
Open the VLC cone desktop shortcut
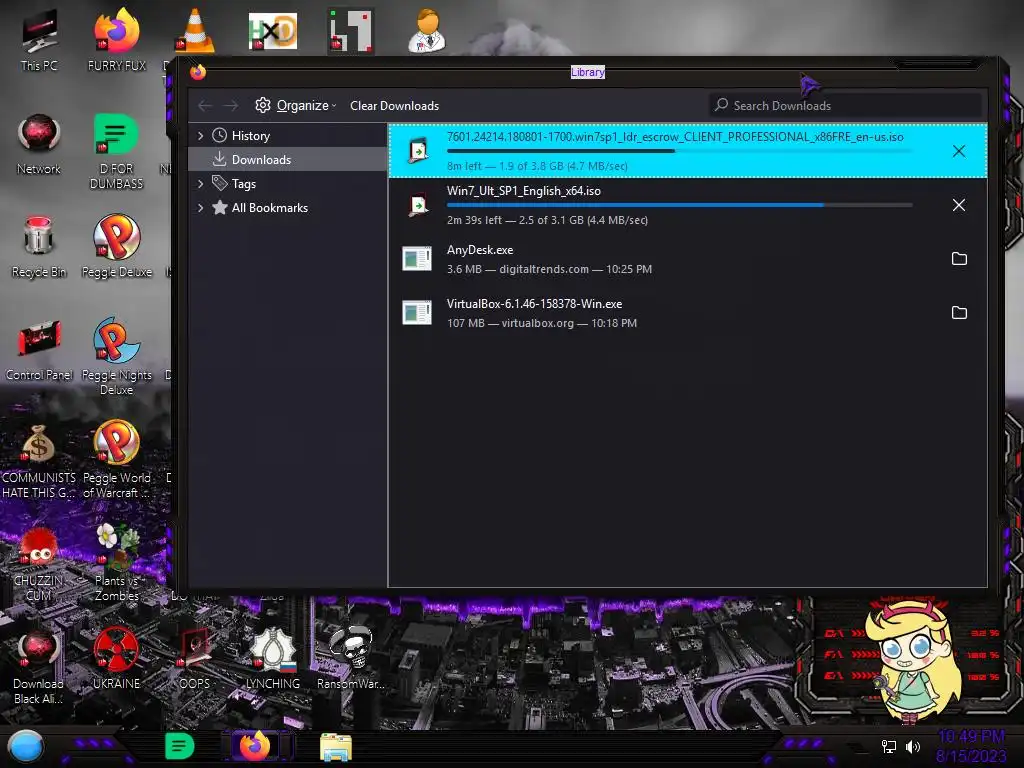195,31
